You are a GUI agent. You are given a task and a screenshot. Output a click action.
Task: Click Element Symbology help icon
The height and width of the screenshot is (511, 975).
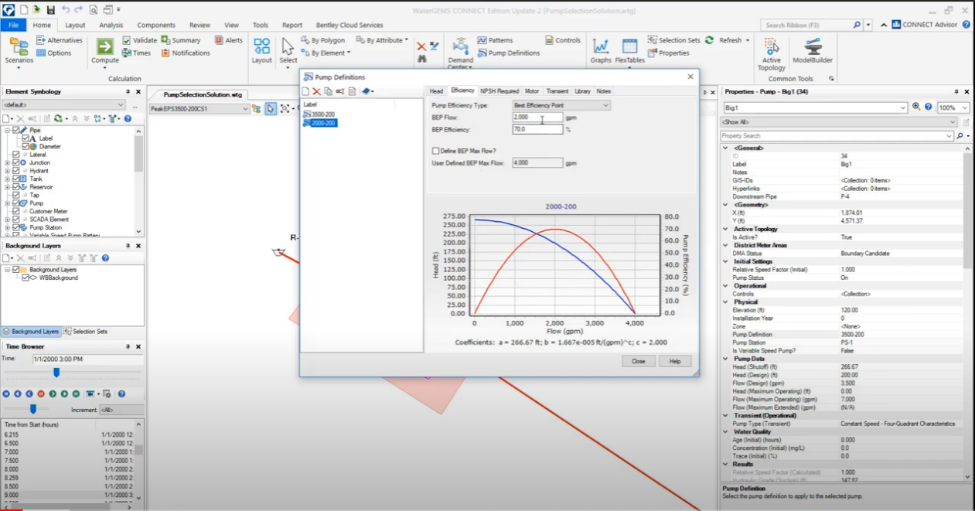pos(127,118)
